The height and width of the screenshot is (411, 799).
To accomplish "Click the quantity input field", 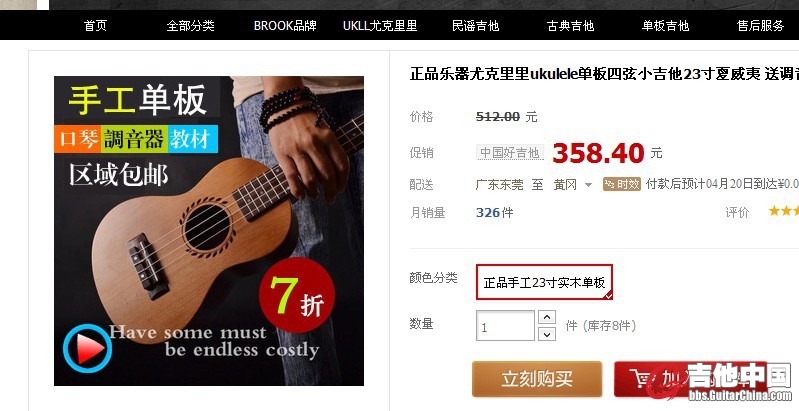I will tap(505, 325).
